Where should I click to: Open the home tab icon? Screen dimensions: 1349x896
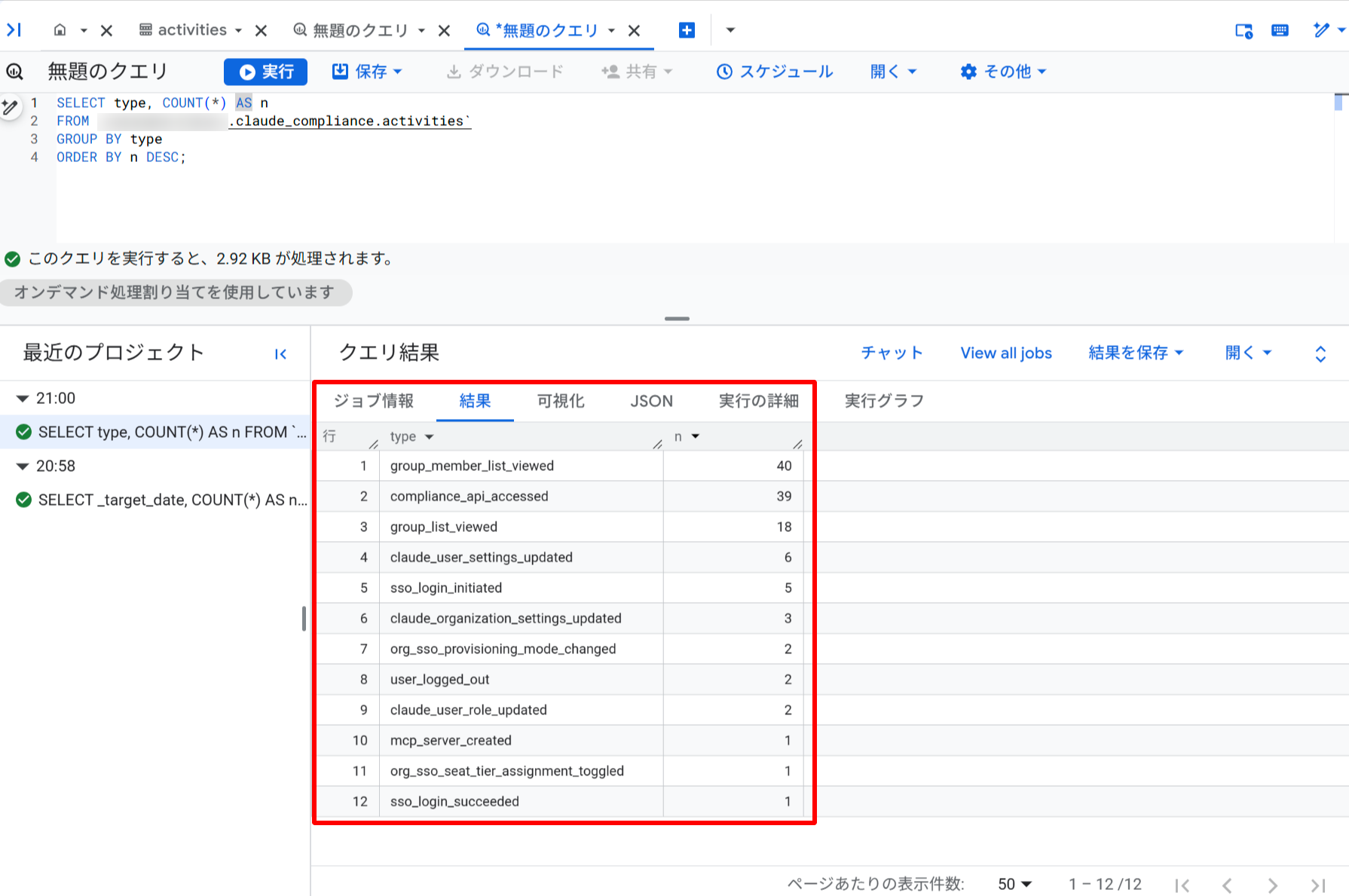click(x=60, y=30)
